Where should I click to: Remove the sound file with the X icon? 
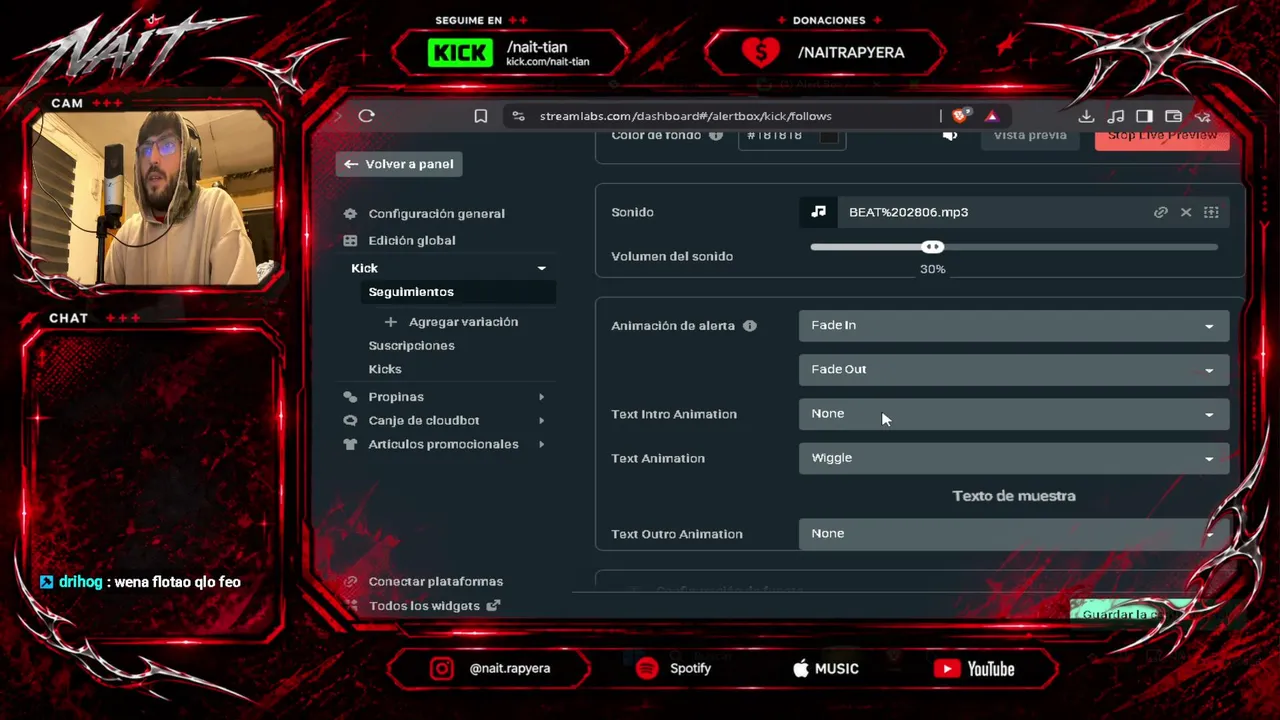[1186, 212]
